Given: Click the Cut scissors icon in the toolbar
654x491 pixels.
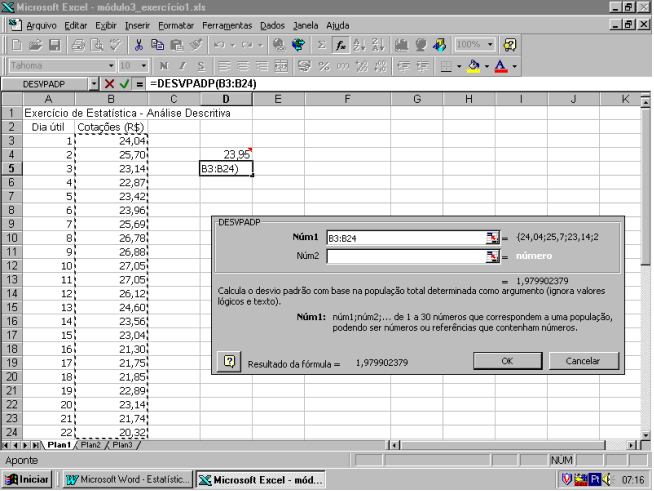Looking at the screenshot, I should pos(139,45).
